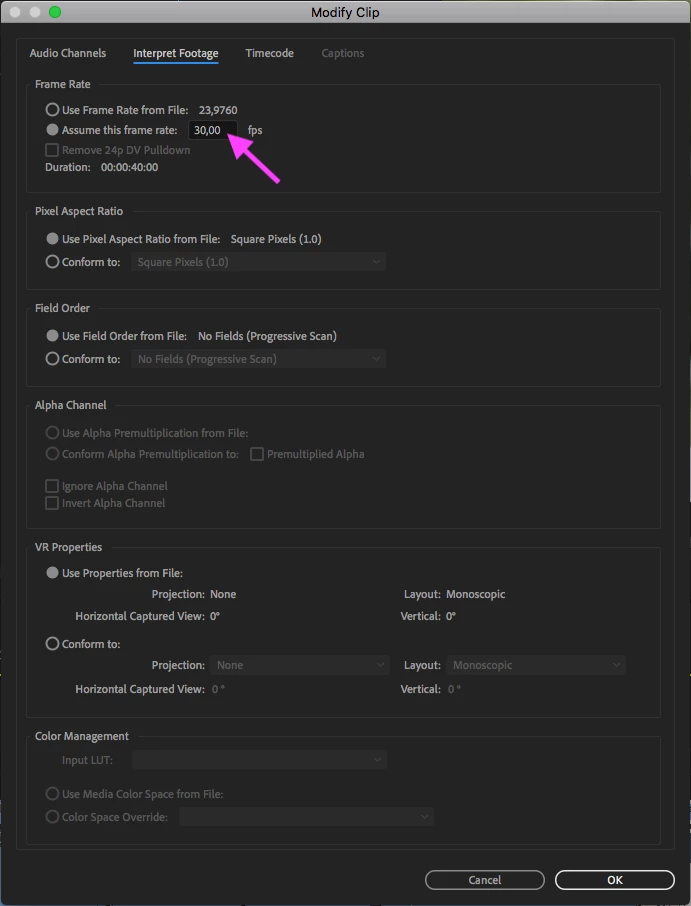The image size is (691, 906).
Task: Select the Color Space Override option
Action: 52,816
